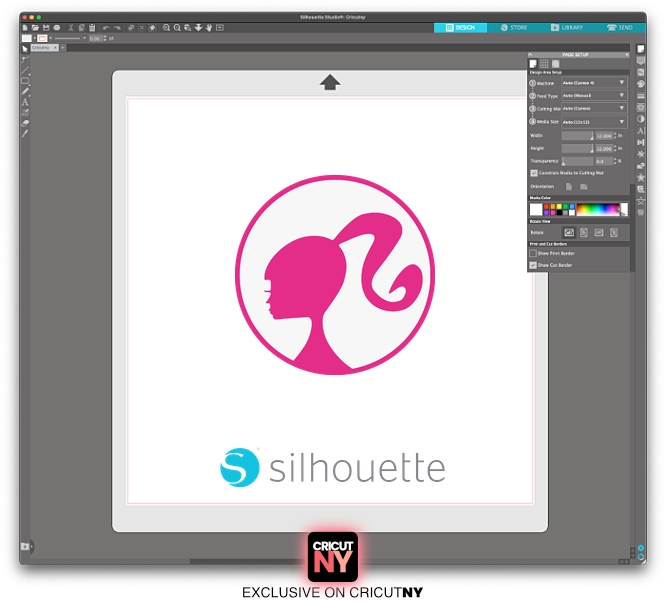Select the Eraser tool

point(26,123)
